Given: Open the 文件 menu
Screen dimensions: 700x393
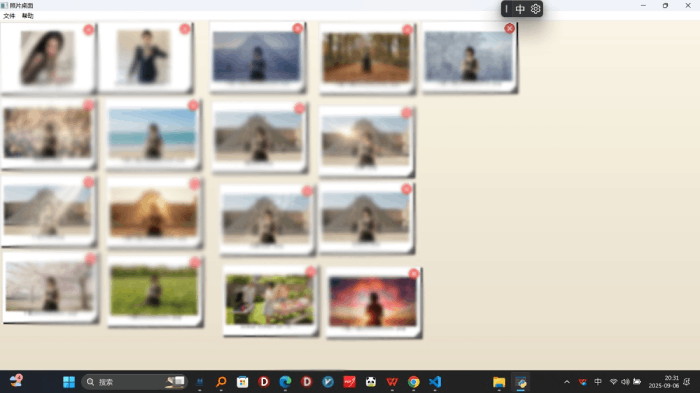Looking at the screenshot, I should [x=9, y=16].
